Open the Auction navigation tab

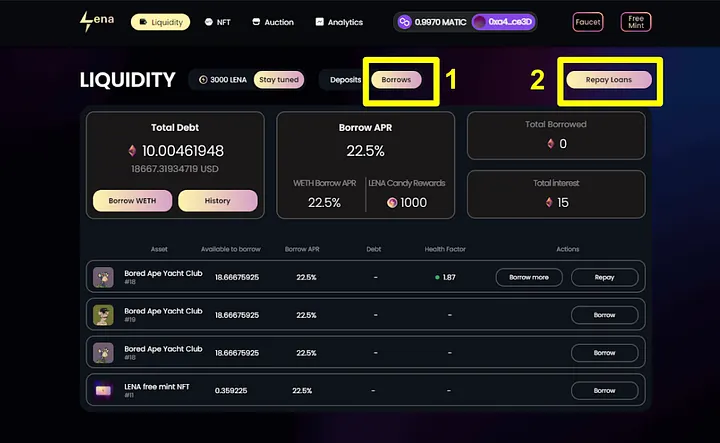273,22
